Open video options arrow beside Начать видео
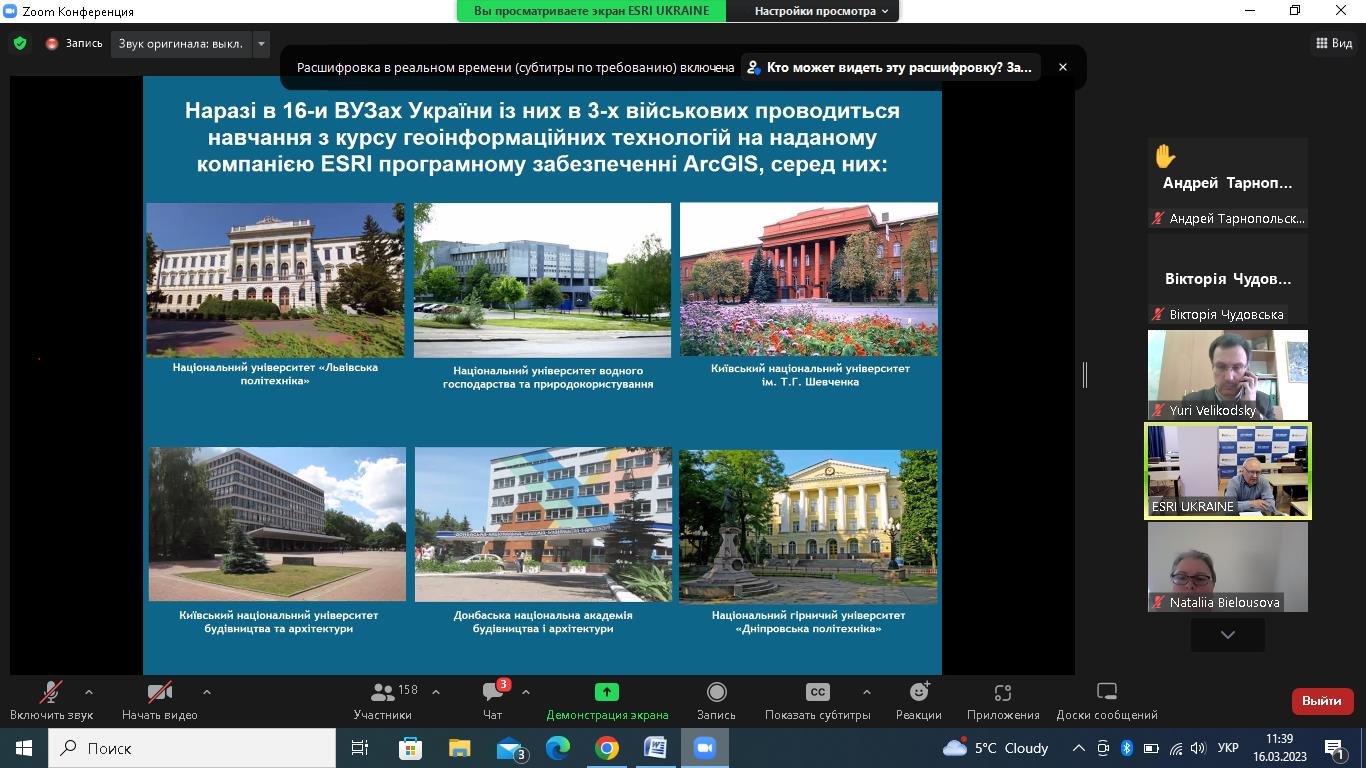The width and height of the screenshot is (1366, 768). (207, 691)
